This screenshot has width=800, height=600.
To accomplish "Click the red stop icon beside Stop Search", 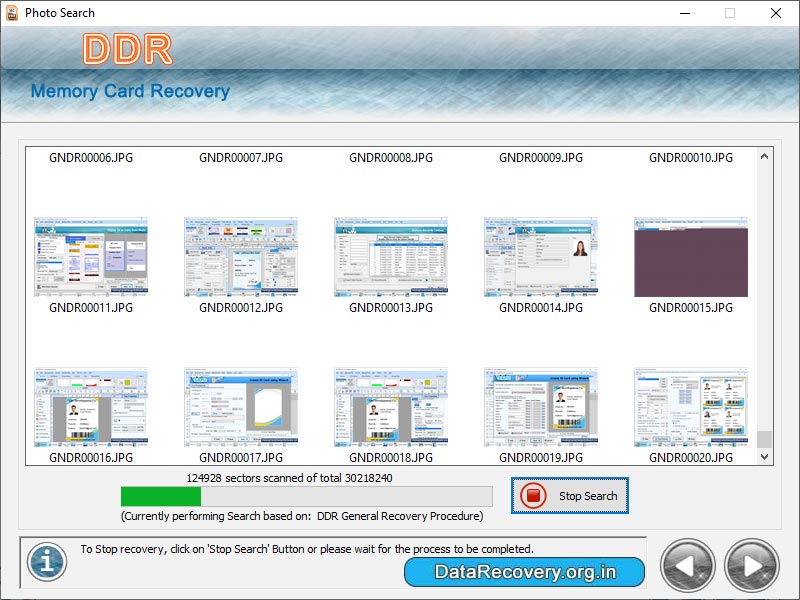I will pos(533,496).
